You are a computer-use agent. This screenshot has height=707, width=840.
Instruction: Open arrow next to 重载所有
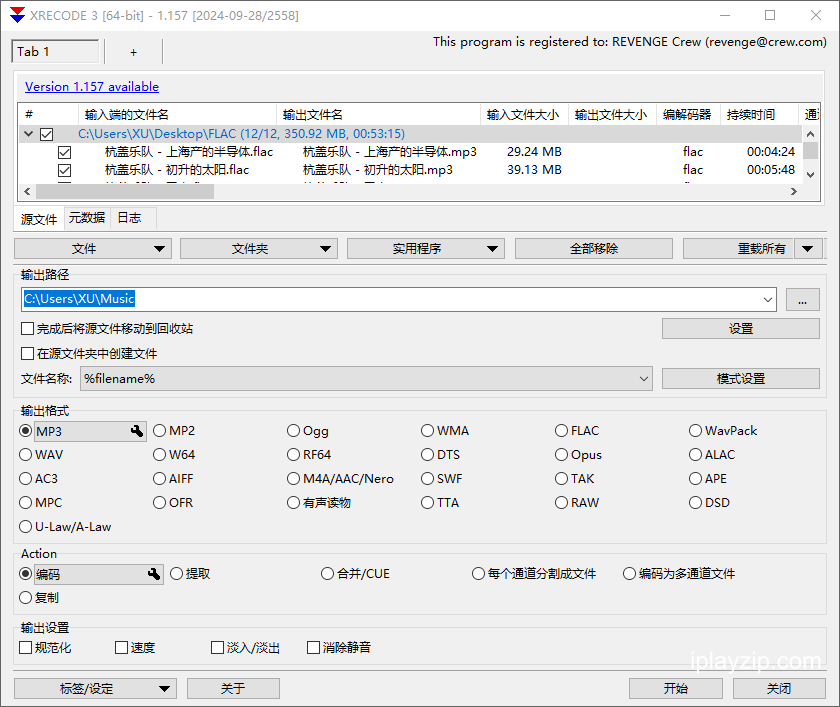[x=808, y=249]
